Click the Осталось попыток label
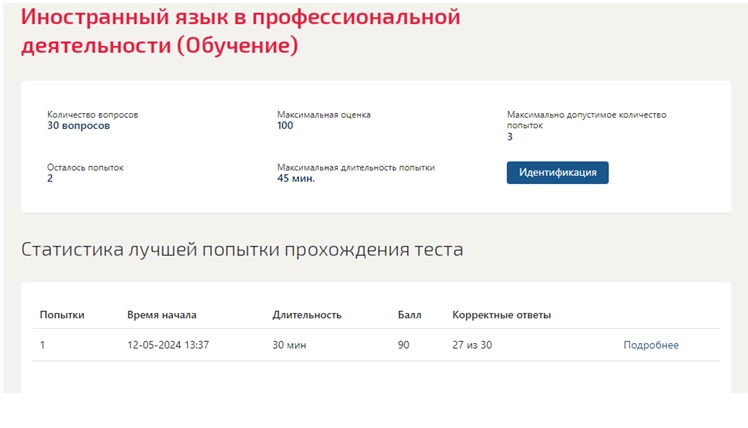 85,167
